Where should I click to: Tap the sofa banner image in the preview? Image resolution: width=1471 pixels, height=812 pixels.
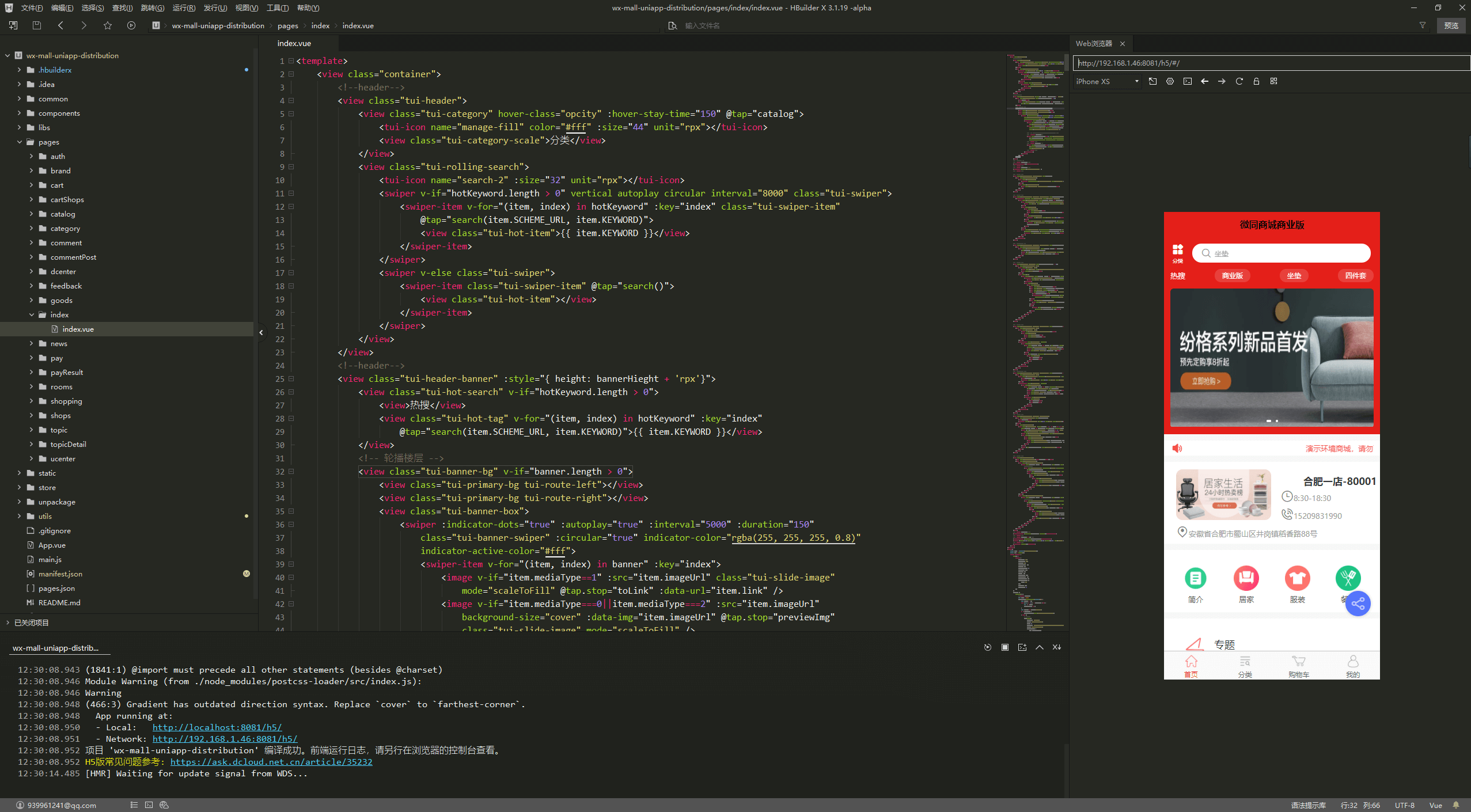point(1272,358)
